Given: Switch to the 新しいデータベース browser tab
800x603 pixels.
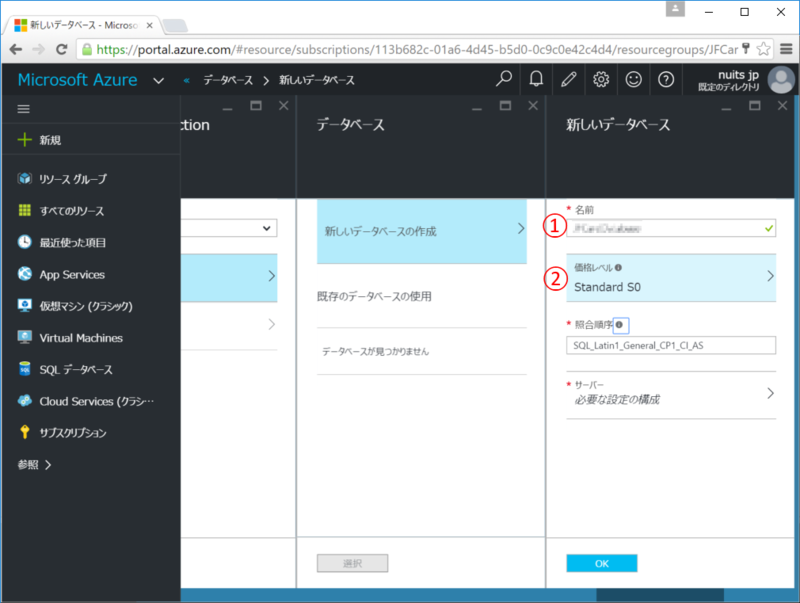Looking at the screenshot, I should tap(84, 25).
